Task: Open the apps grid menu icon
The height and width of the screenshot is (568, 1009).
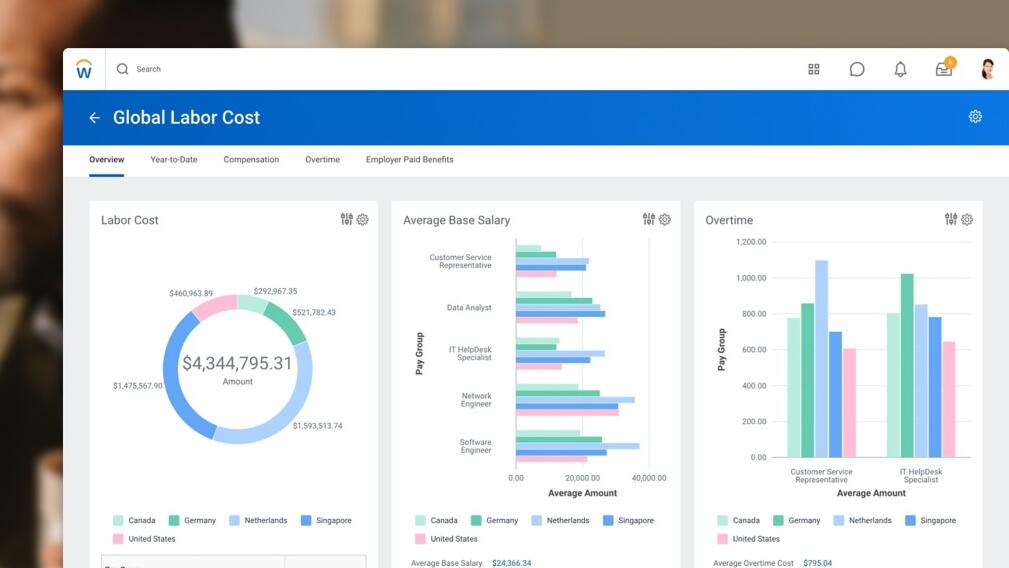Action: [814, 69]
